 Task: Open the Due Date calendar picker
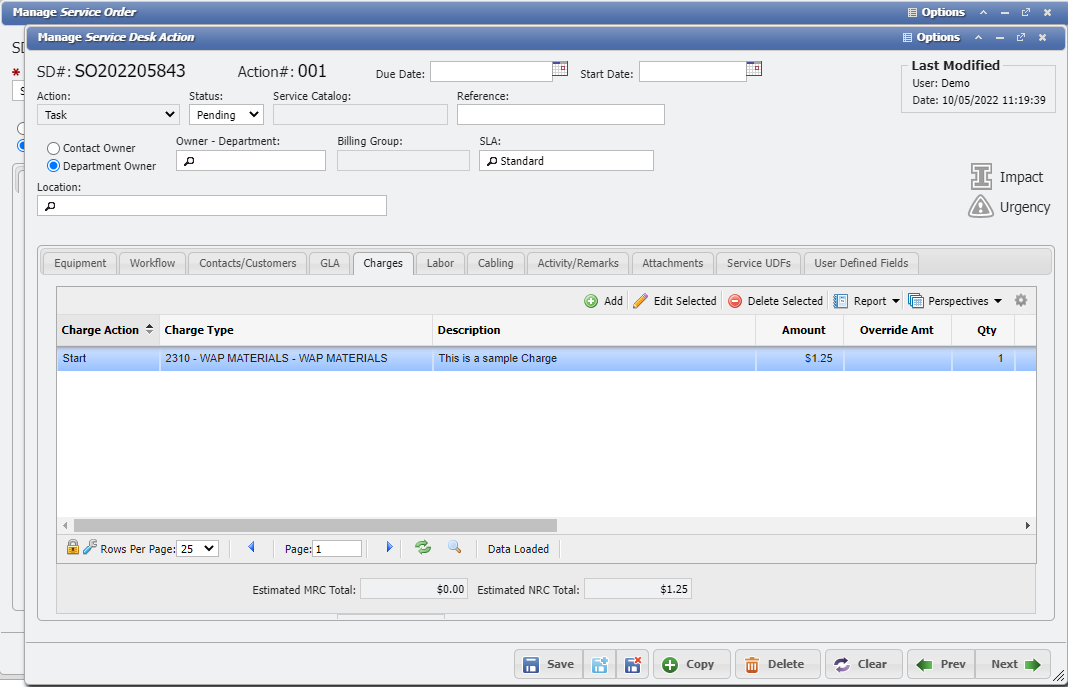(559, 70)
